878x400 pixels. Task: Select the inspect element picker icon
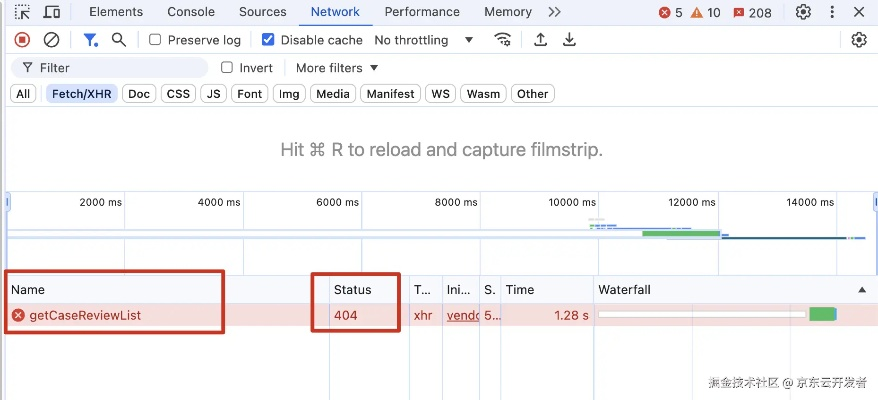point(22,12)
